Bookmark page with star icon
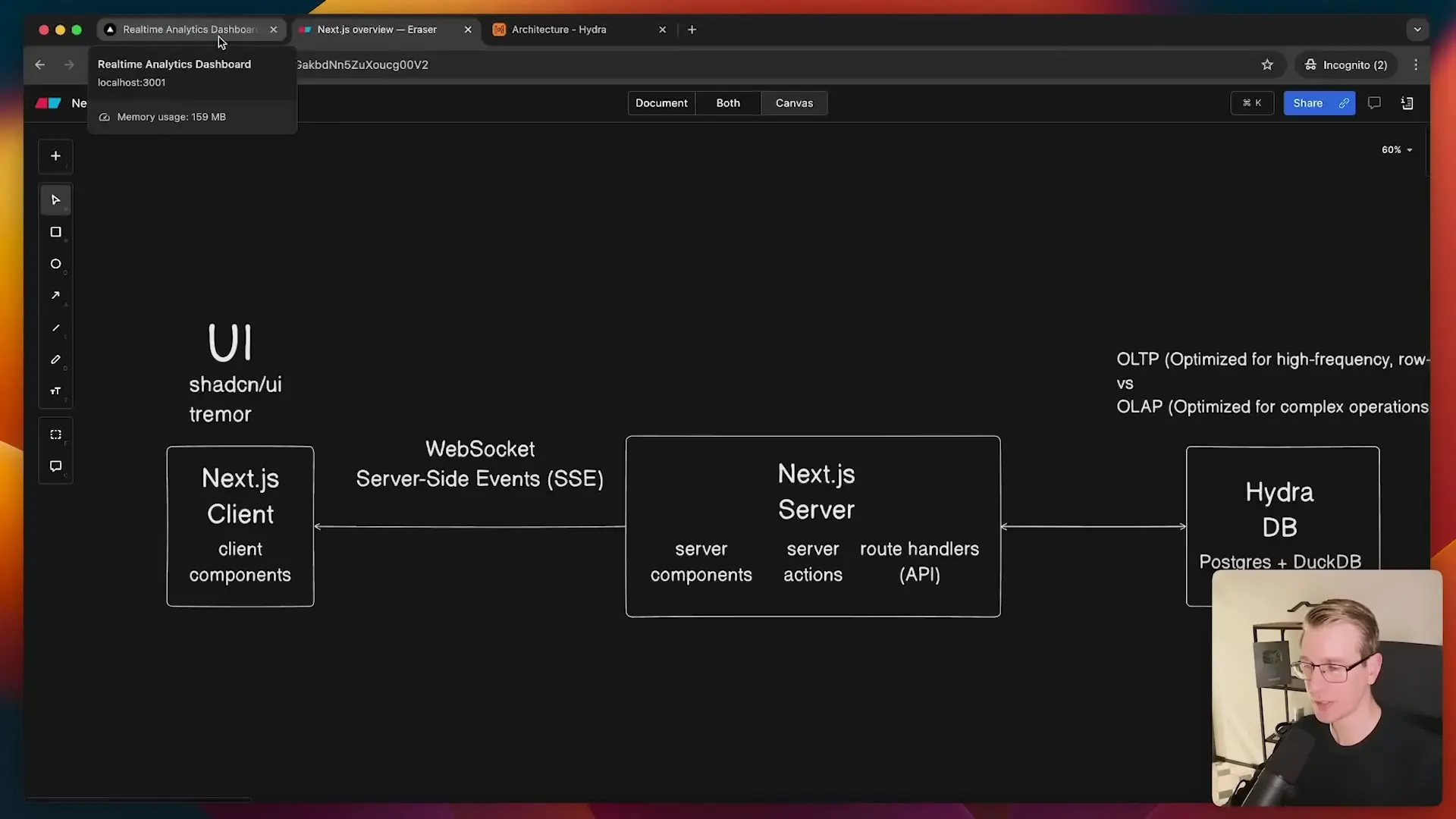 pos(1267,65)
